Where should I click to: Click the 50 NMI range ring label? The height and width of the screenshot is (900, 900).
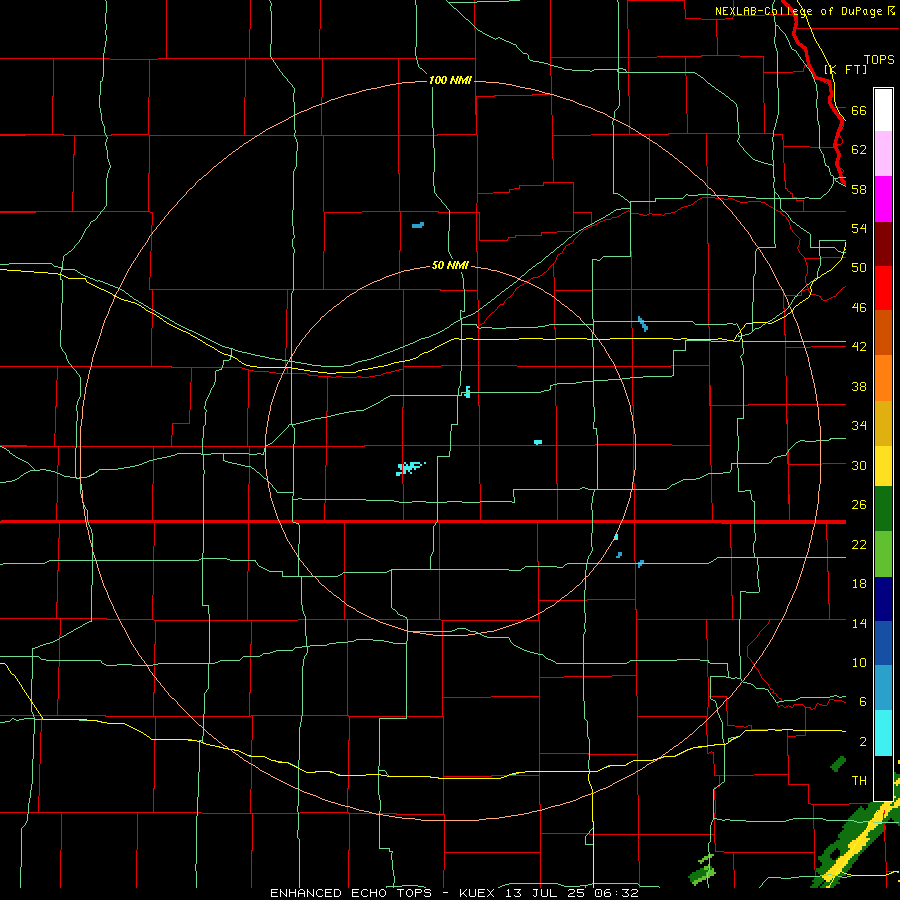click(450, 265)
